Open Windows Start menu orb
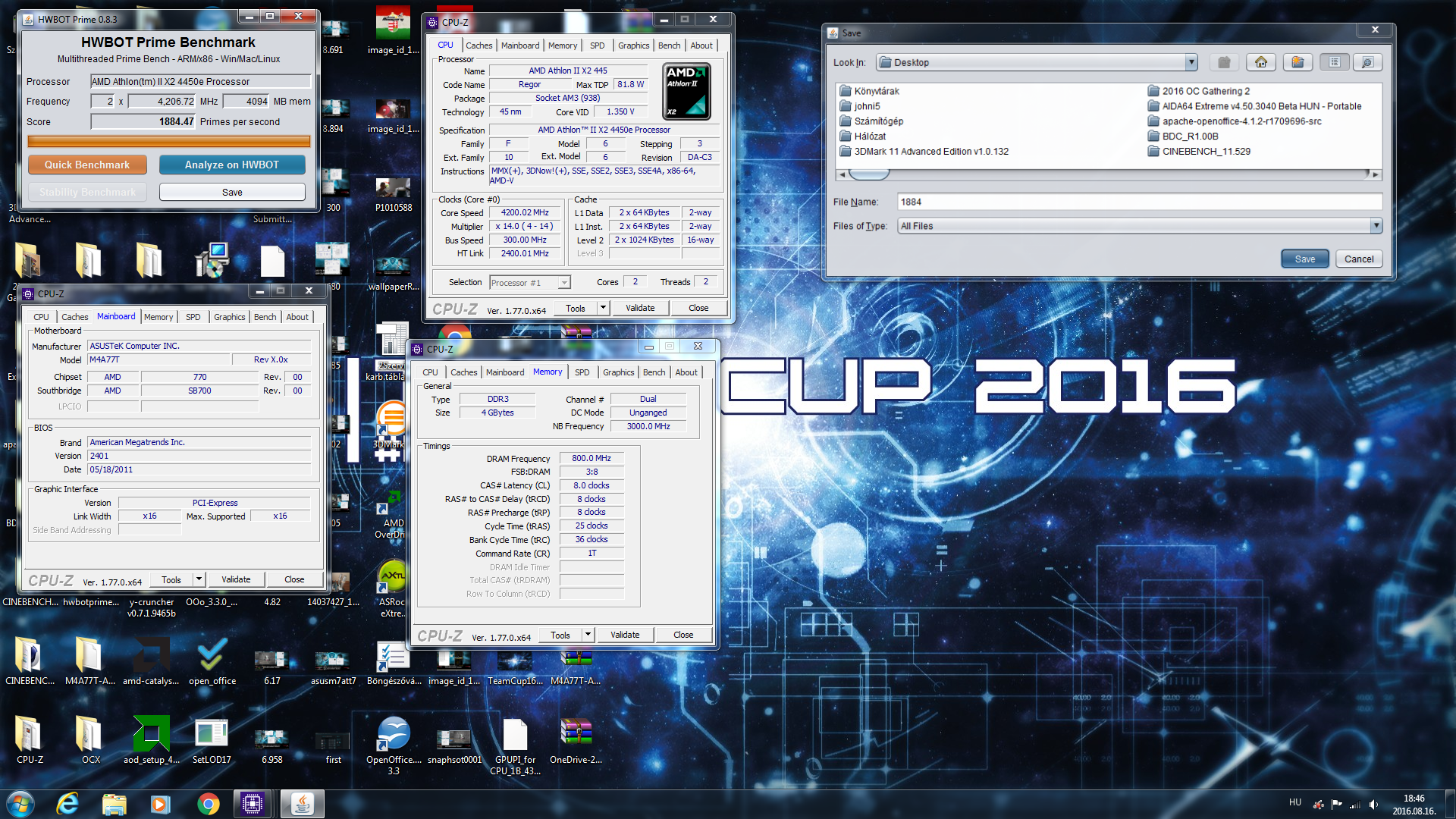1456x819 pixels. point(20,803)
